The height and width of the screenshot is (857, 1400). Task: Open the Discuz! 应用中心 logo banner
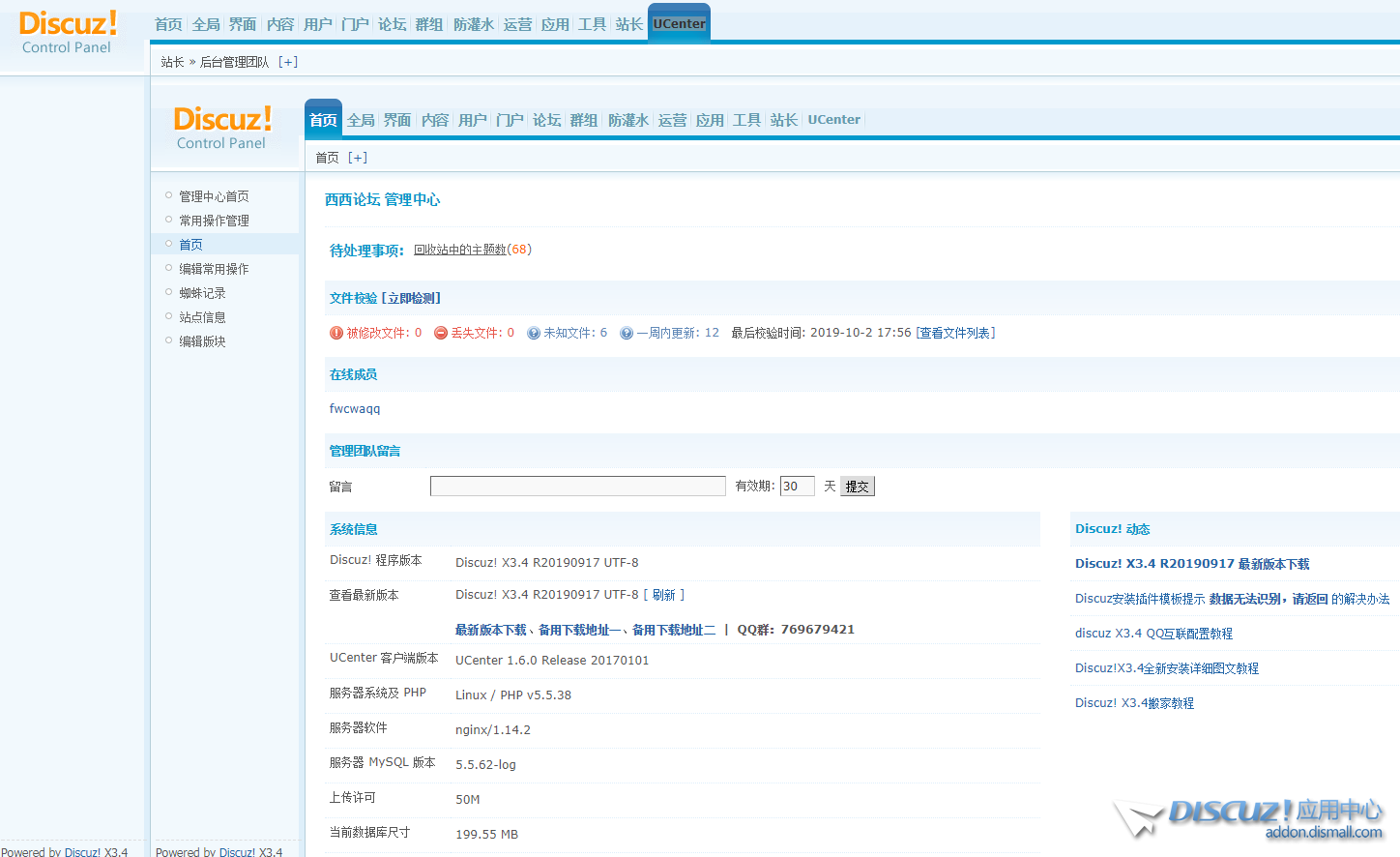tap(1249, 817)
